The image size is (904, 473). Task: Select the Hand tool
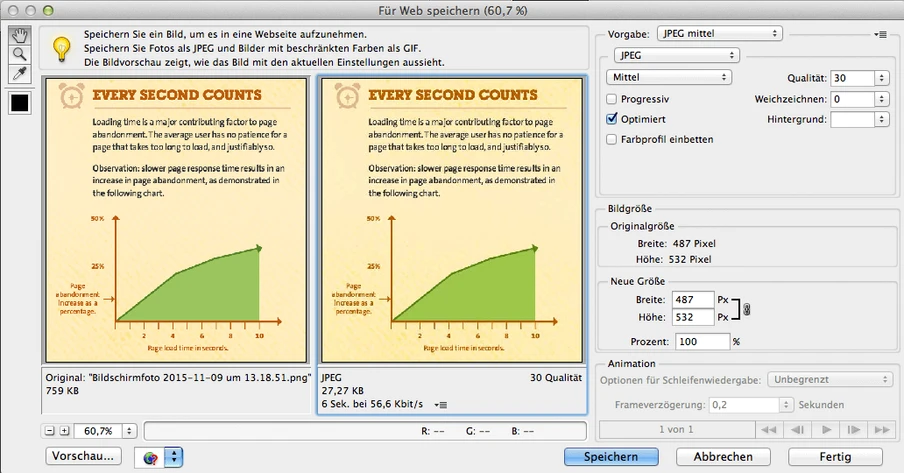[20, 36]
